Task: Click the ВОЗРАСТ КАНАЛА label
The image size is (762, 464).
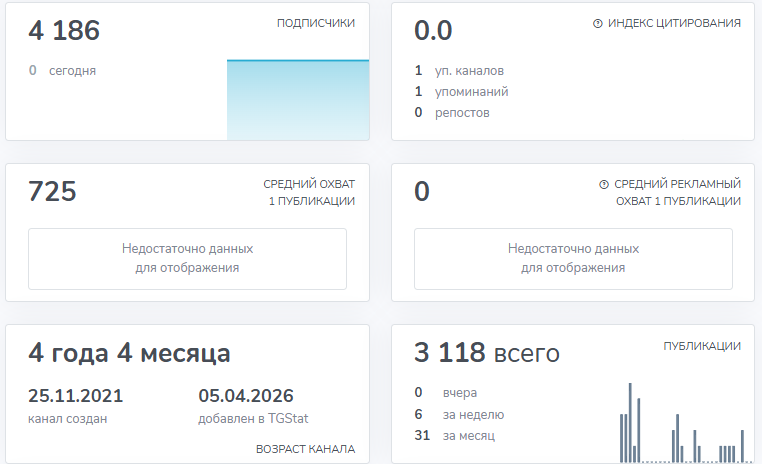Action: click(x=306, y=449)
